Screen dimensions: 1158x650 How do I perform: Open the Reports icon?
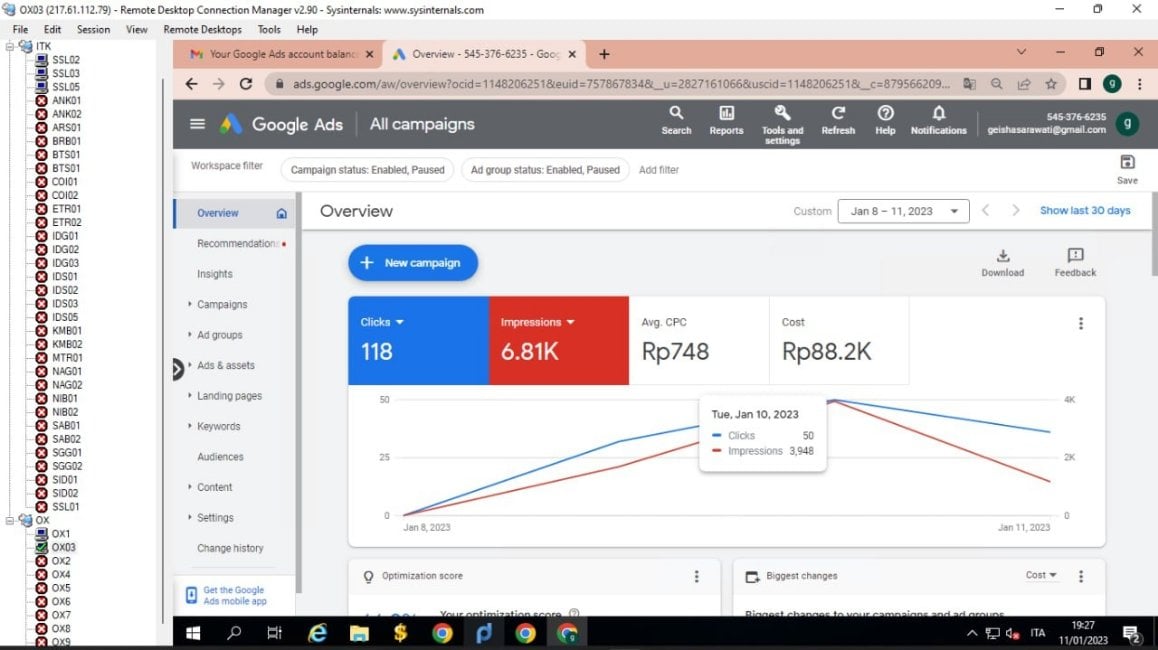pyautogui.click(x=726, y=120)
